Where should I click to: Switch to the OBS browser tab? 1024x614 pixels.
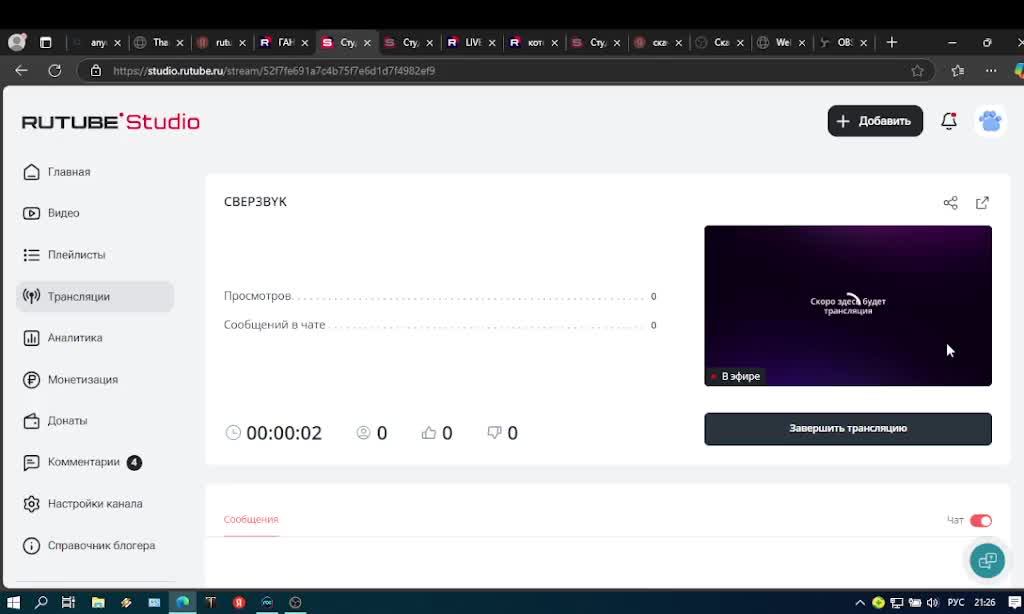[x=843, y=42]
